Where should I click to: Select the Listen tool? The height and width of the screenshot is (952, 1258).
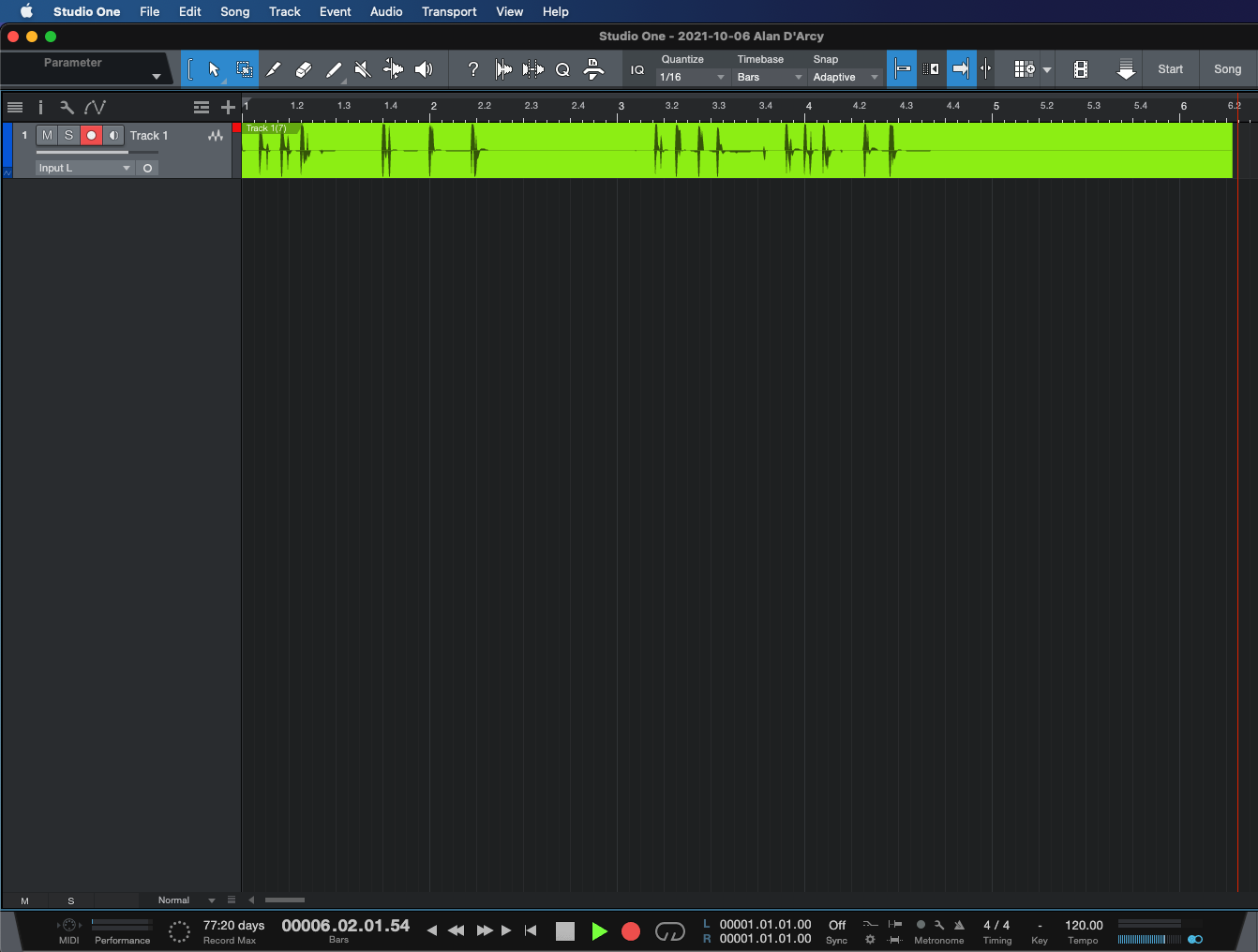(x=424, y=68)
